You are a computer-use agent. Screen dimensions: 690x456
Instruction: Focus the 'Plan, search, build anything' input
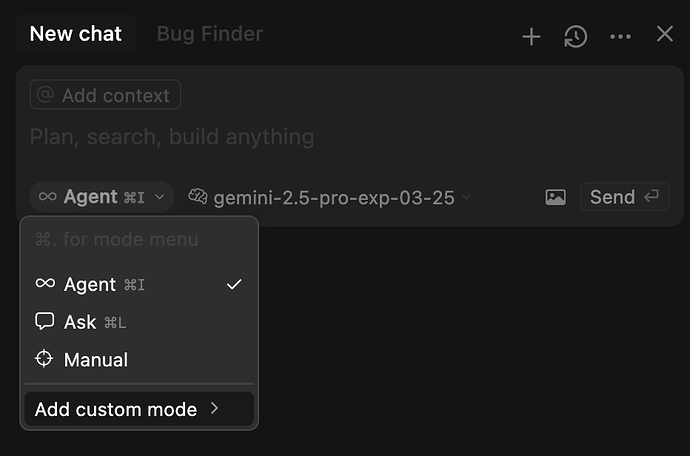coord(349,136)
